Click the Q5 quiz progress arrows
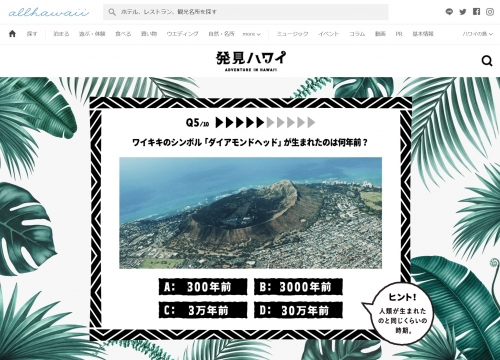The height and width of the screenshot is (360, 500). (x=265, y=123)
